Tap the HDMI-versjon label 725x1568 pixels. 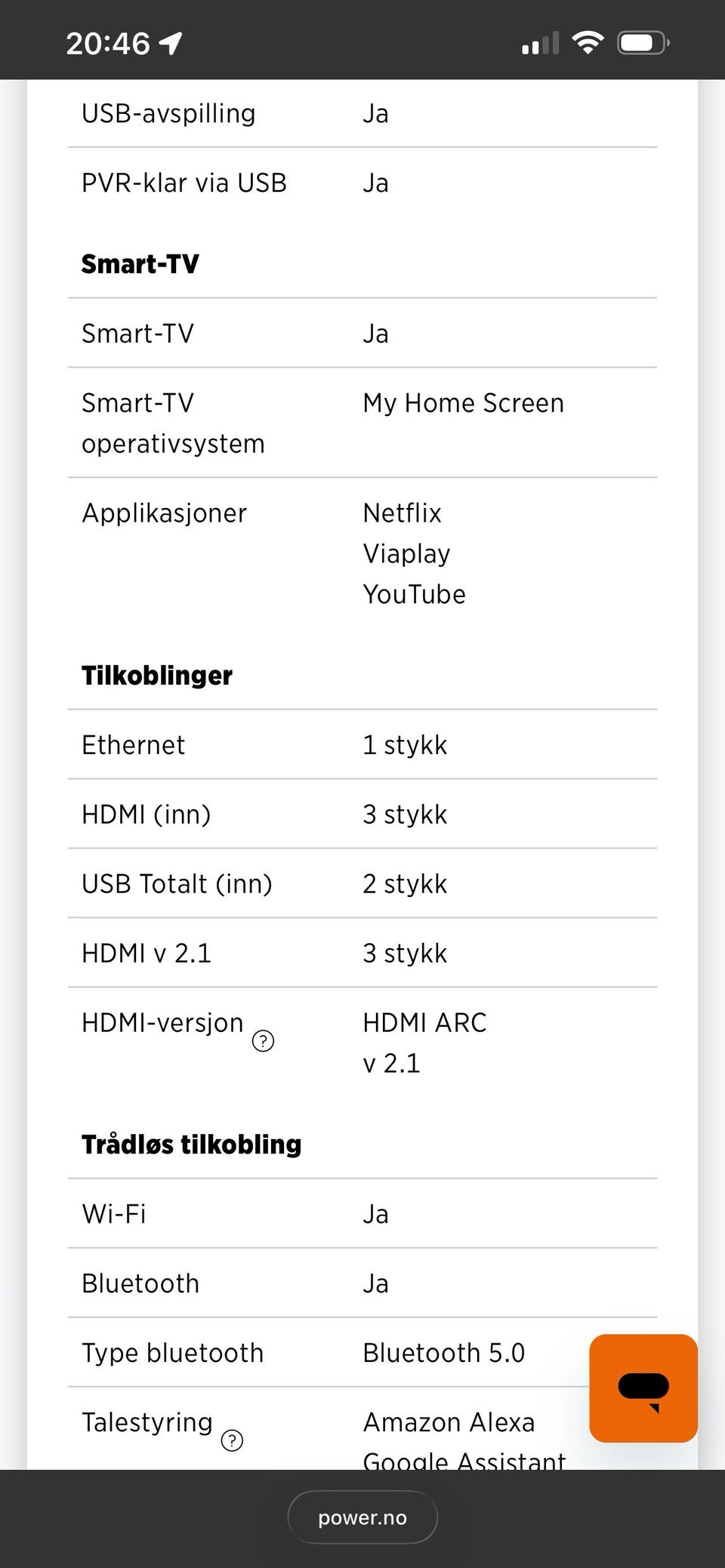[x=162, y=1022]
